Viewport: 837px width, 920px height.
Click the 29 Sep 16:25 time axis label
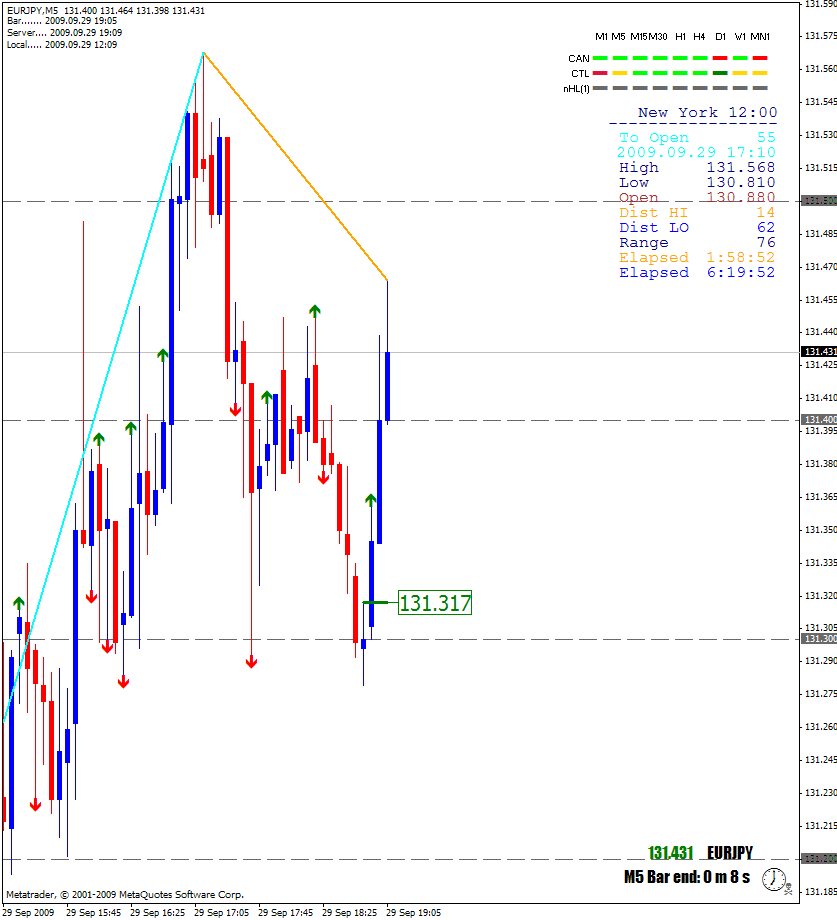click(x=158, y=913)
